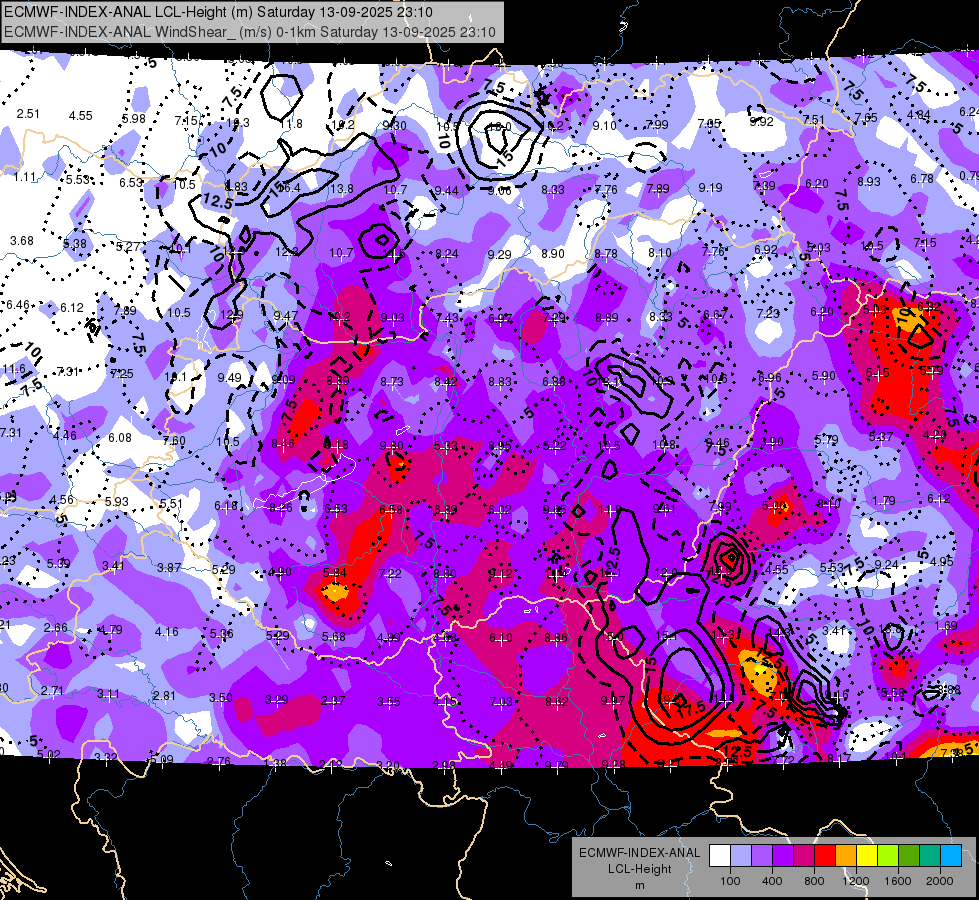
Task: Select the grid value 9.29
Action: coord(499,254)
